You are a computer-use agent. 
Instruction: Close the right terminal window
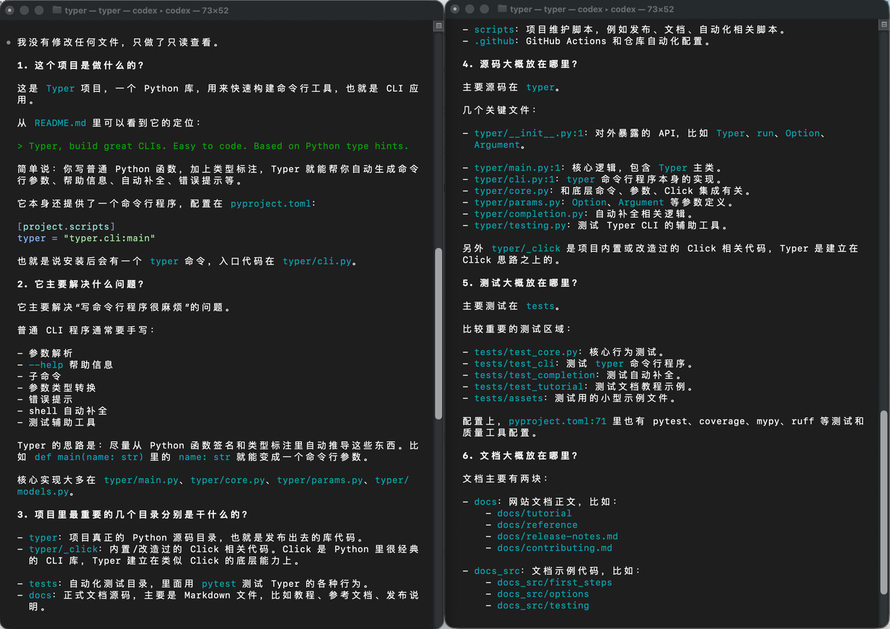point(455,9)
